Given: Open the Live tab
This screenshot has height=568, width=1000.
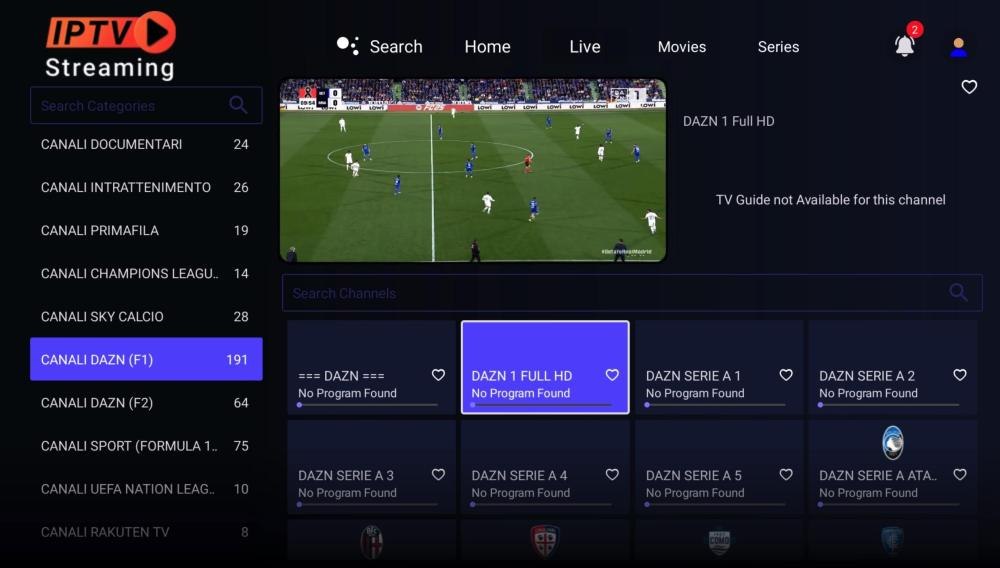Looking at the screenshot, I should (584, 47).
